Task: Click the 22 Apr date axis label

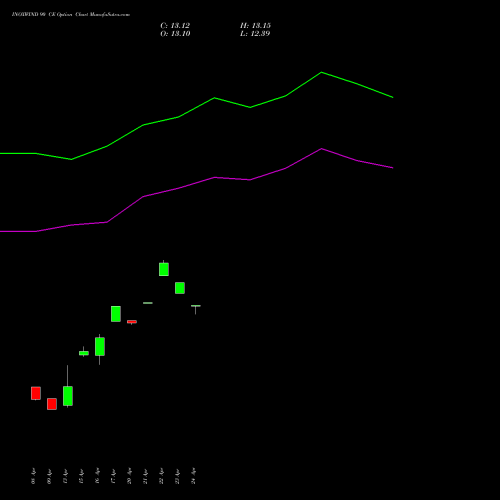Action: (x=161, y=476)
